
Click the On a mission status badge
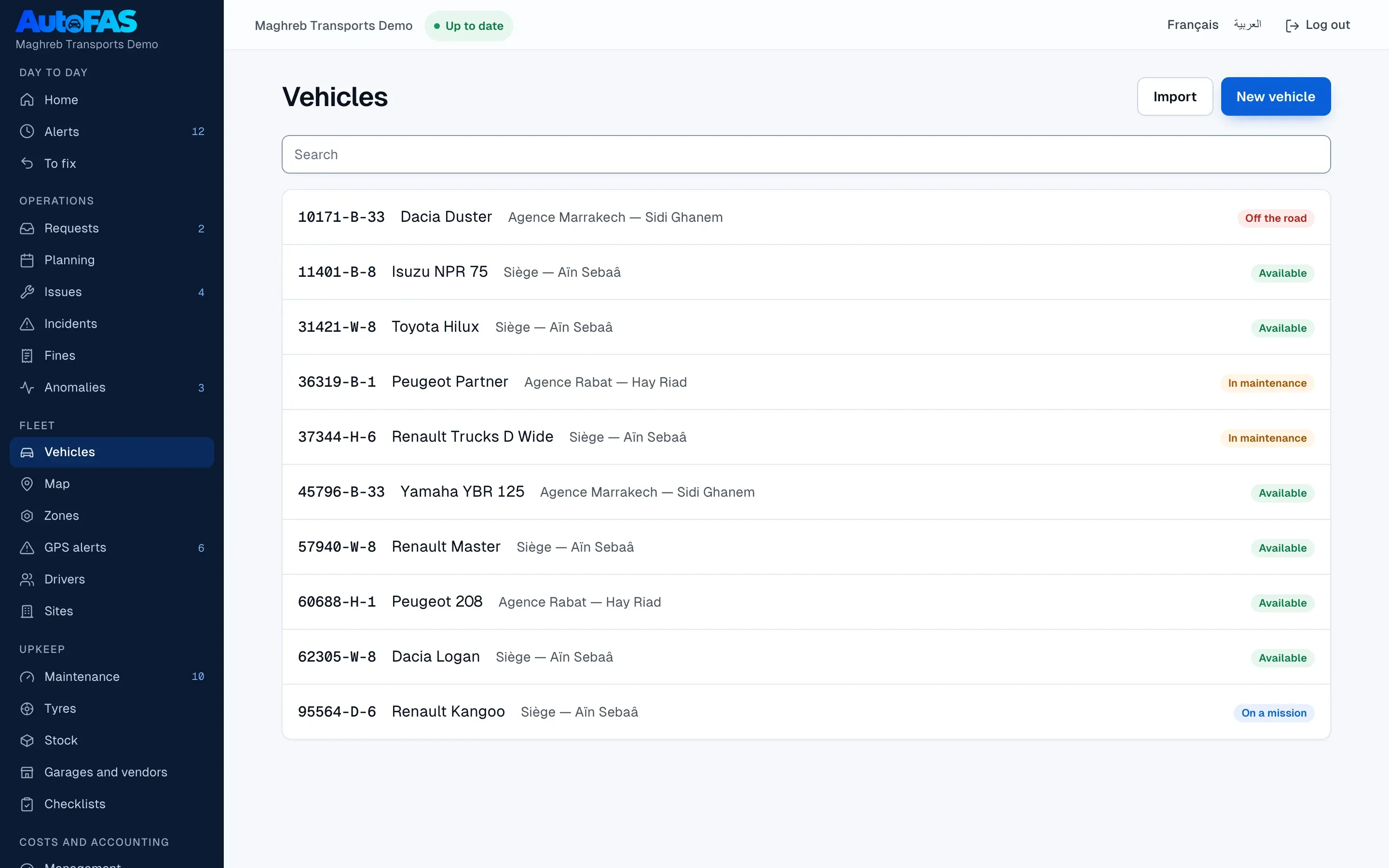pos(1274,713)
